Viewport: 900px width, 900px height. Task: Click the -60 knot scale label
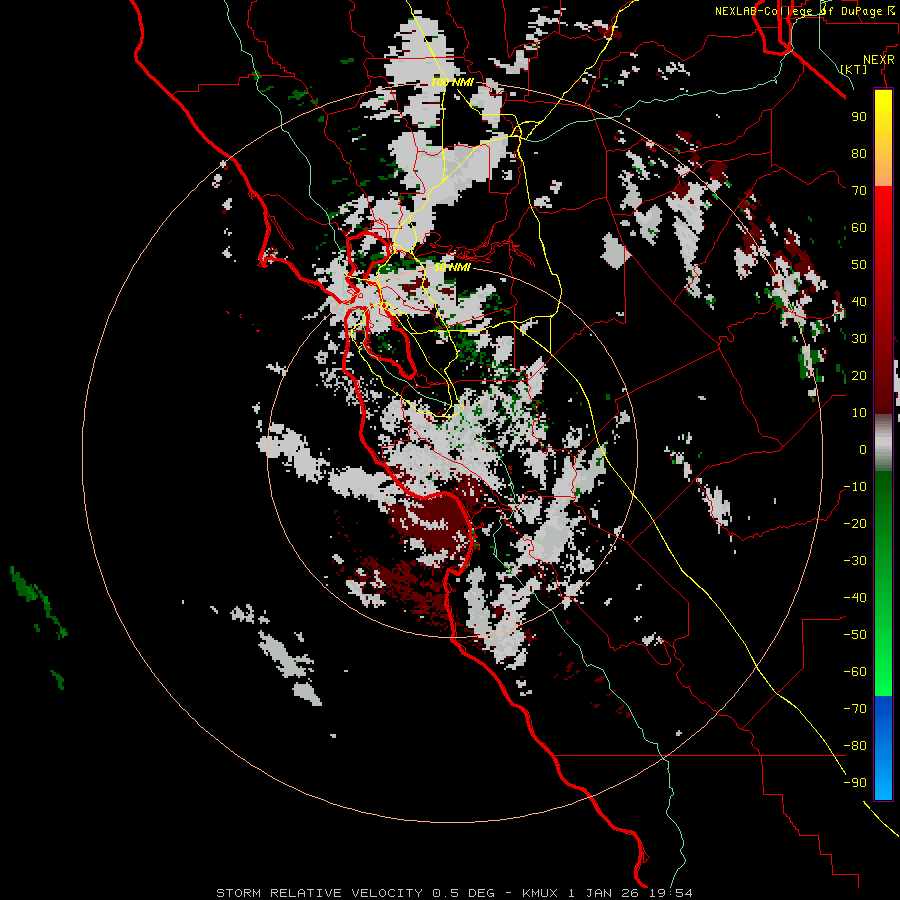pos(855,672)
